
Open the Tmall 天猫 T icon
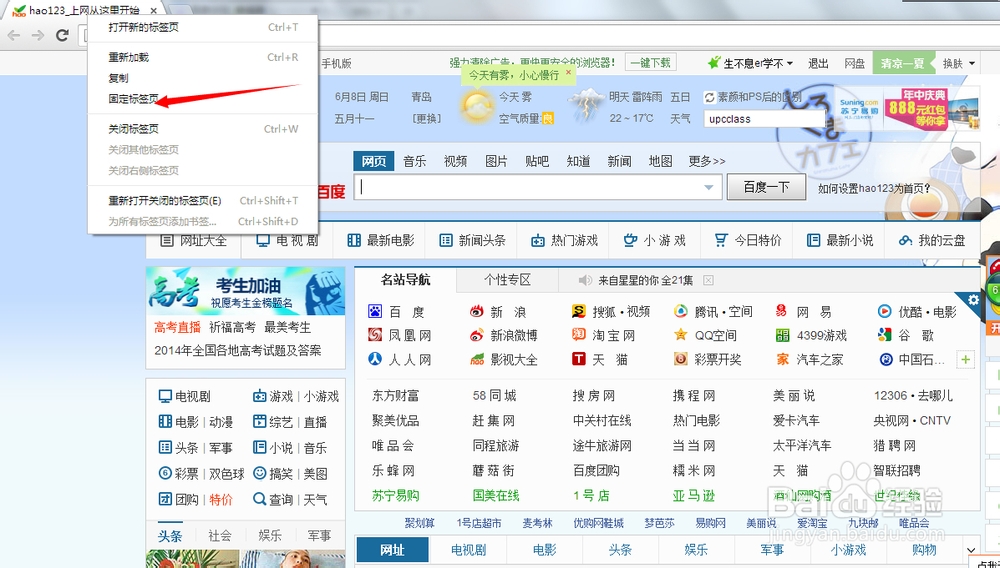[x=578, y=359]
